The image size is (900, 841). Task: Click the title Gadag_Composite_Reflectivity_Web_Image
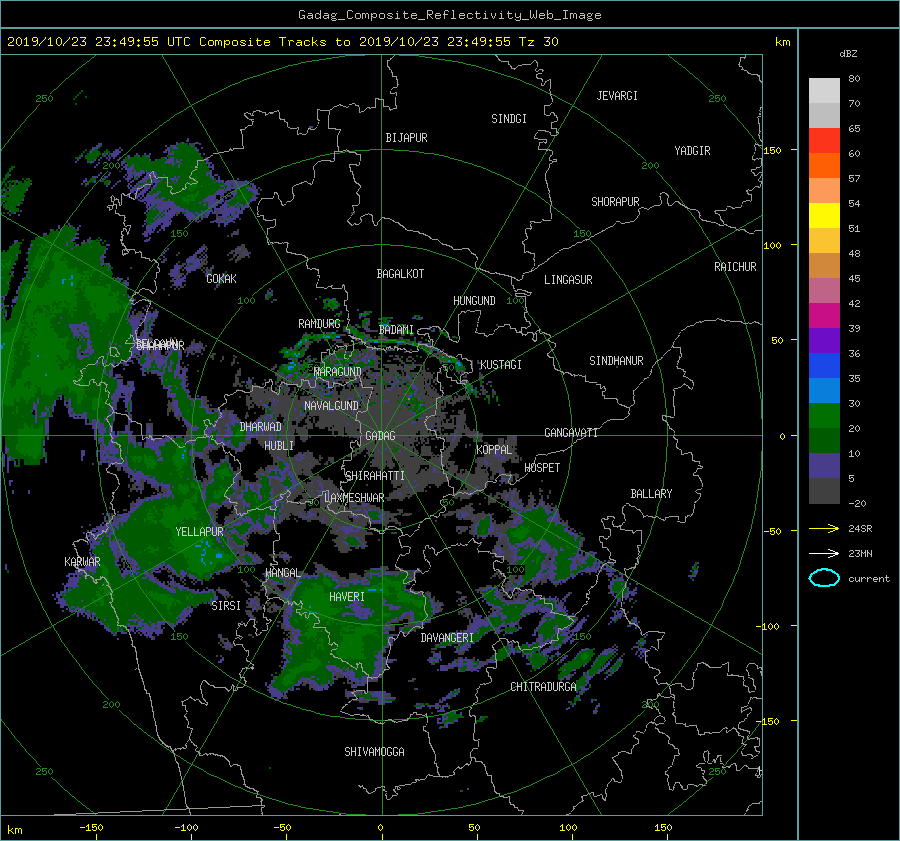click(449, 15)
